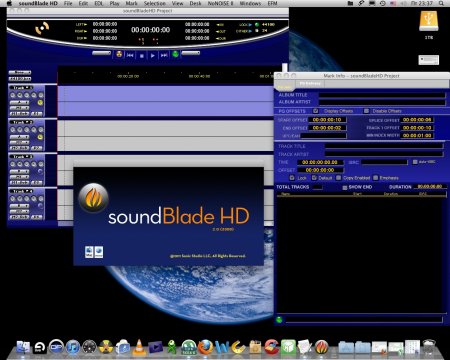
Task: Open the yellow Burn disc app in the Dock
Action: [x=106, y=347]
